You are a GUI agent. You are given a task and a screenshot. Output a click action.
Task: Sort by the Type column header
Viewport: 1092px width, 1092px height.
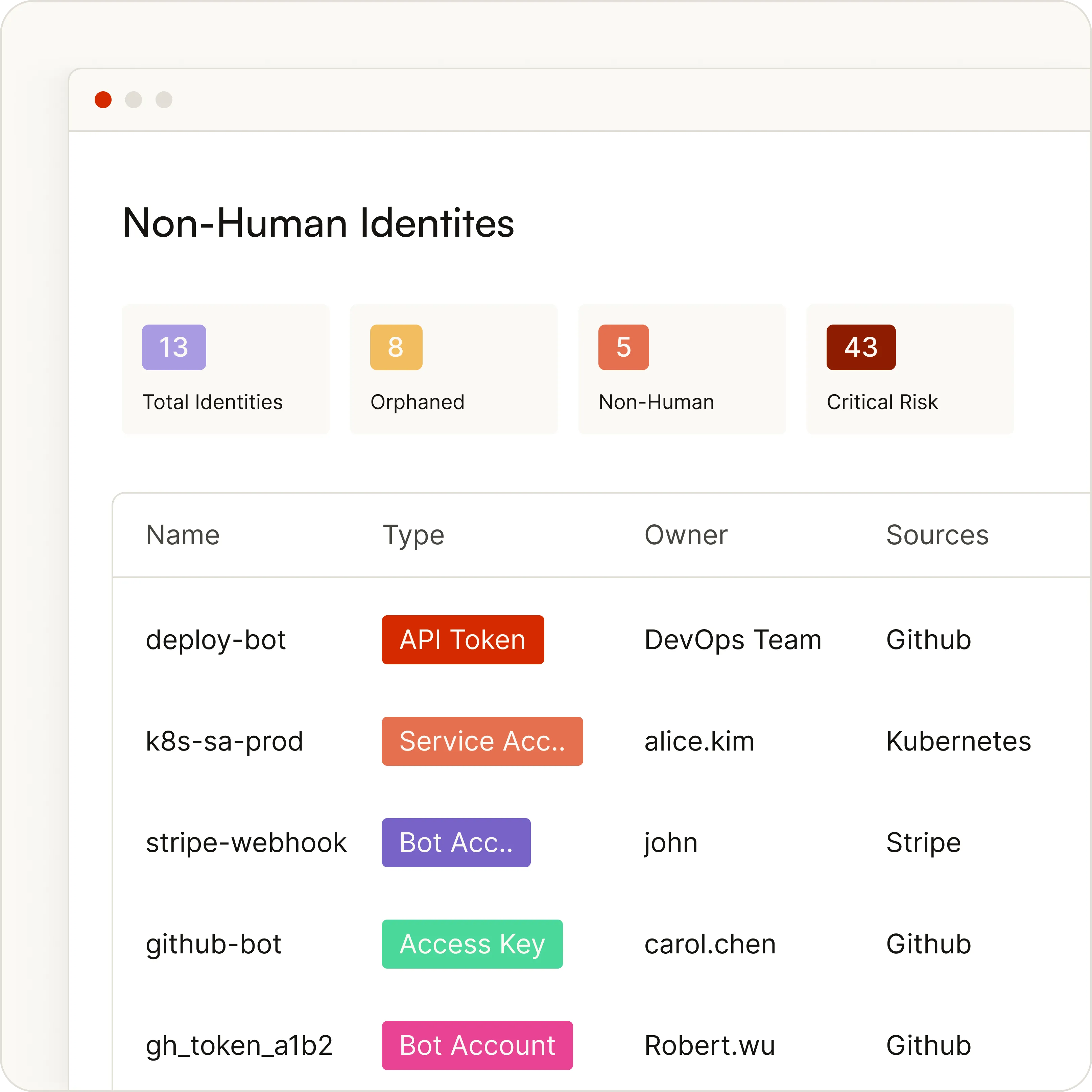pos(413,535)
